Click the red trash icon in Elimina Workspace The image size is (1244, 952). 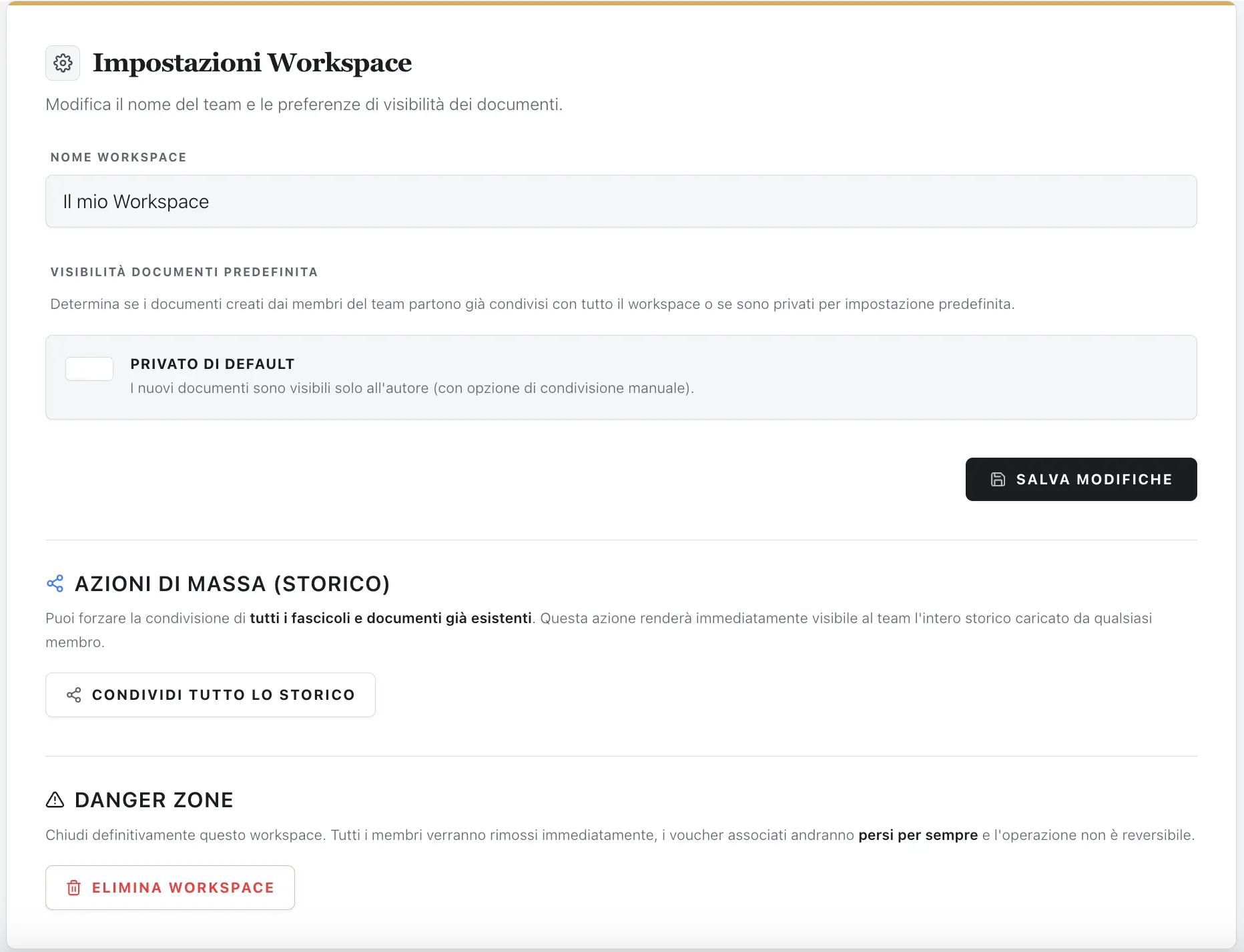[74, 888]
